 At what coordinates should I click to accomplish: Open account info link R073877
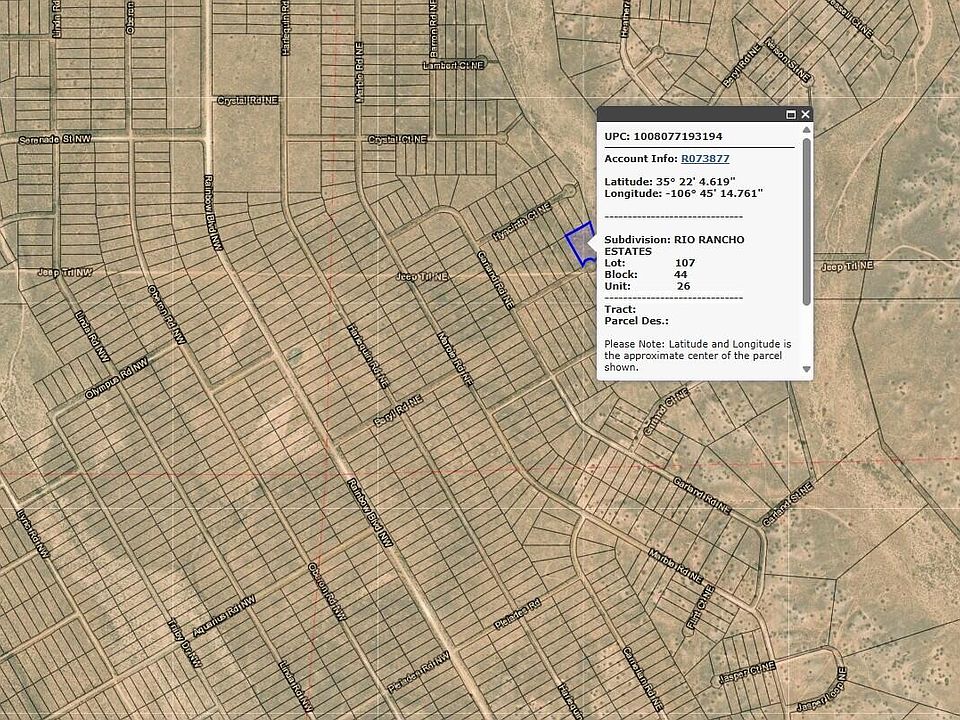(705, 158)
